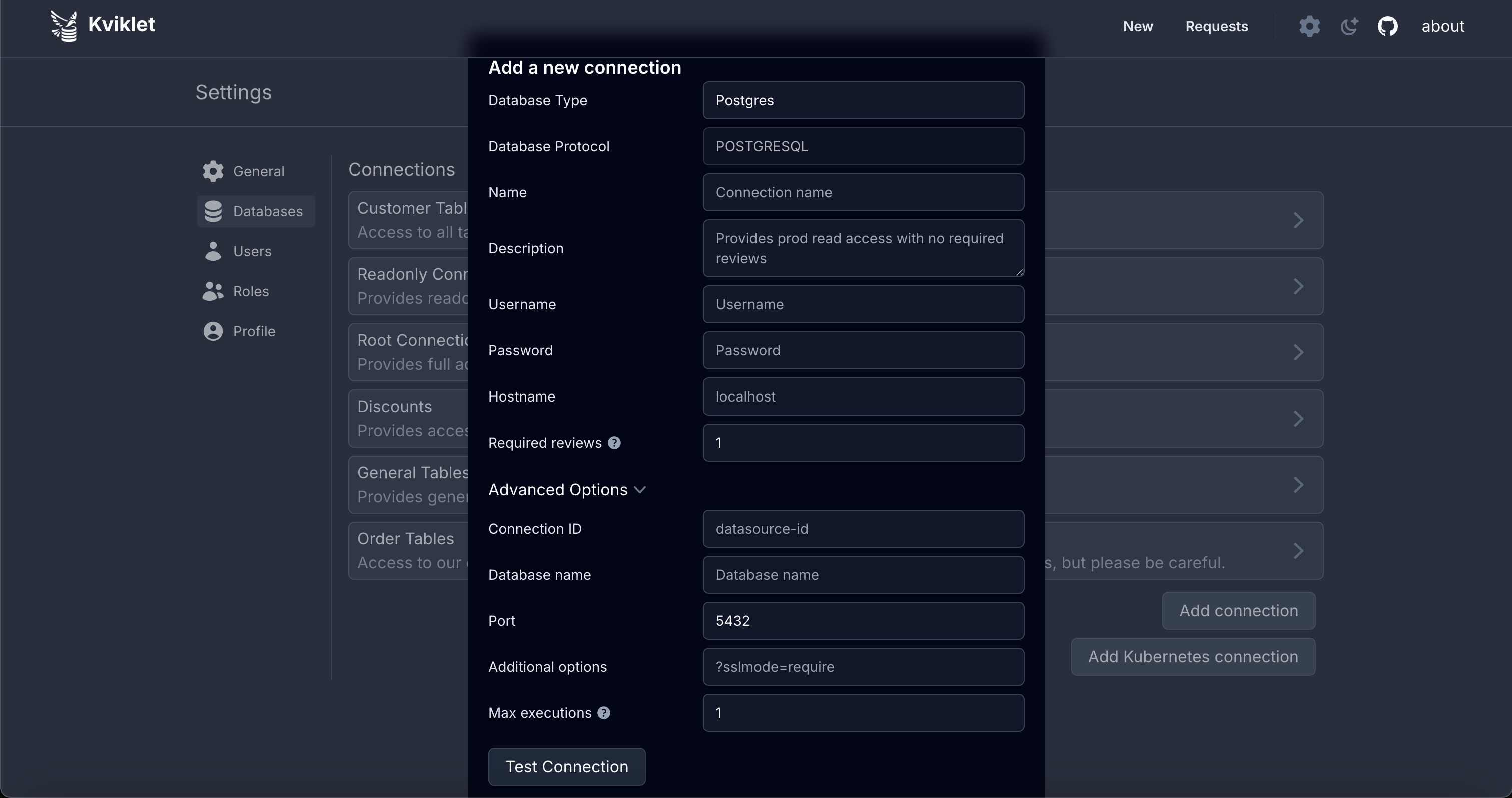
Task: Click the Discounts connection title
Action: tap(394, 407)
